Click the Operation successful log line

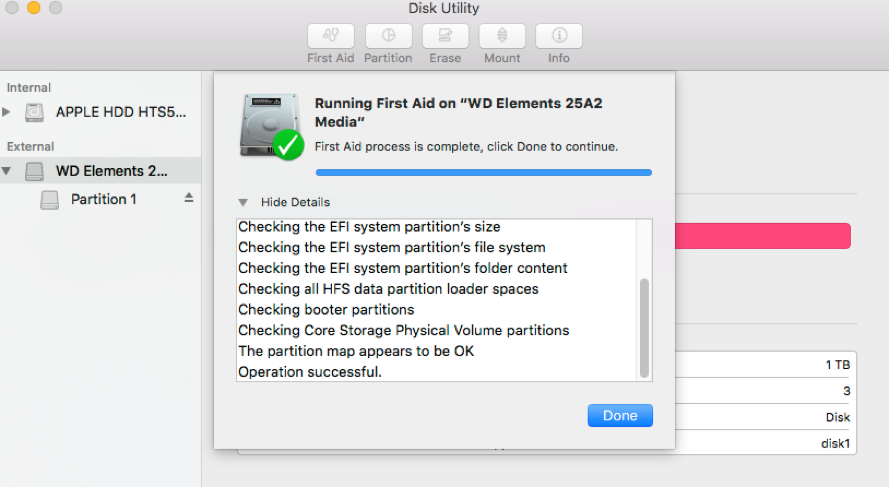click(x=310, y=372)
